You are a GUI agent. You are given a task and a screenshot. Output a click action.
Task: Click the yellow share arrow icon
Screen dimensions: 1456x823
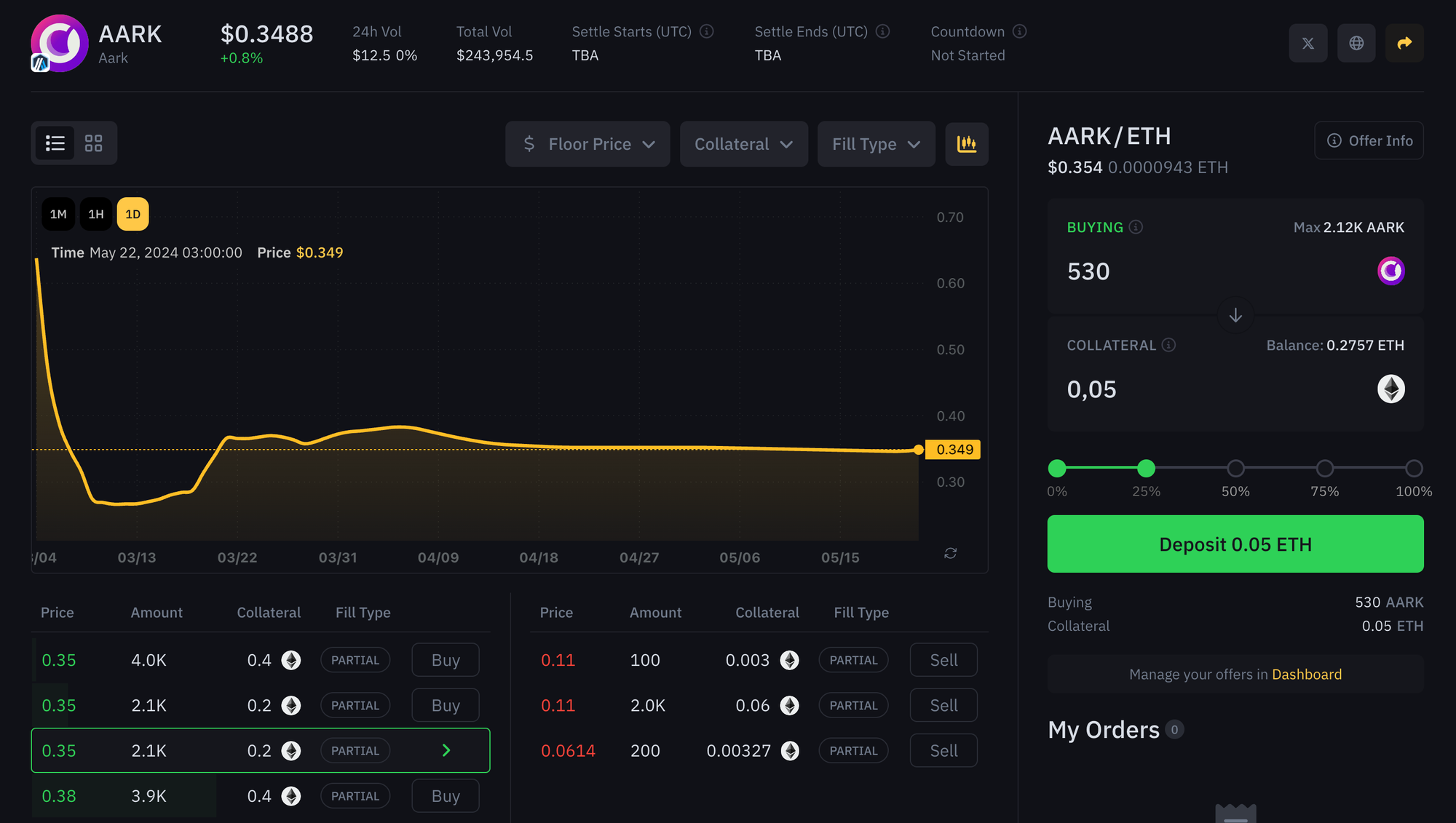[x=1404, y=43]
